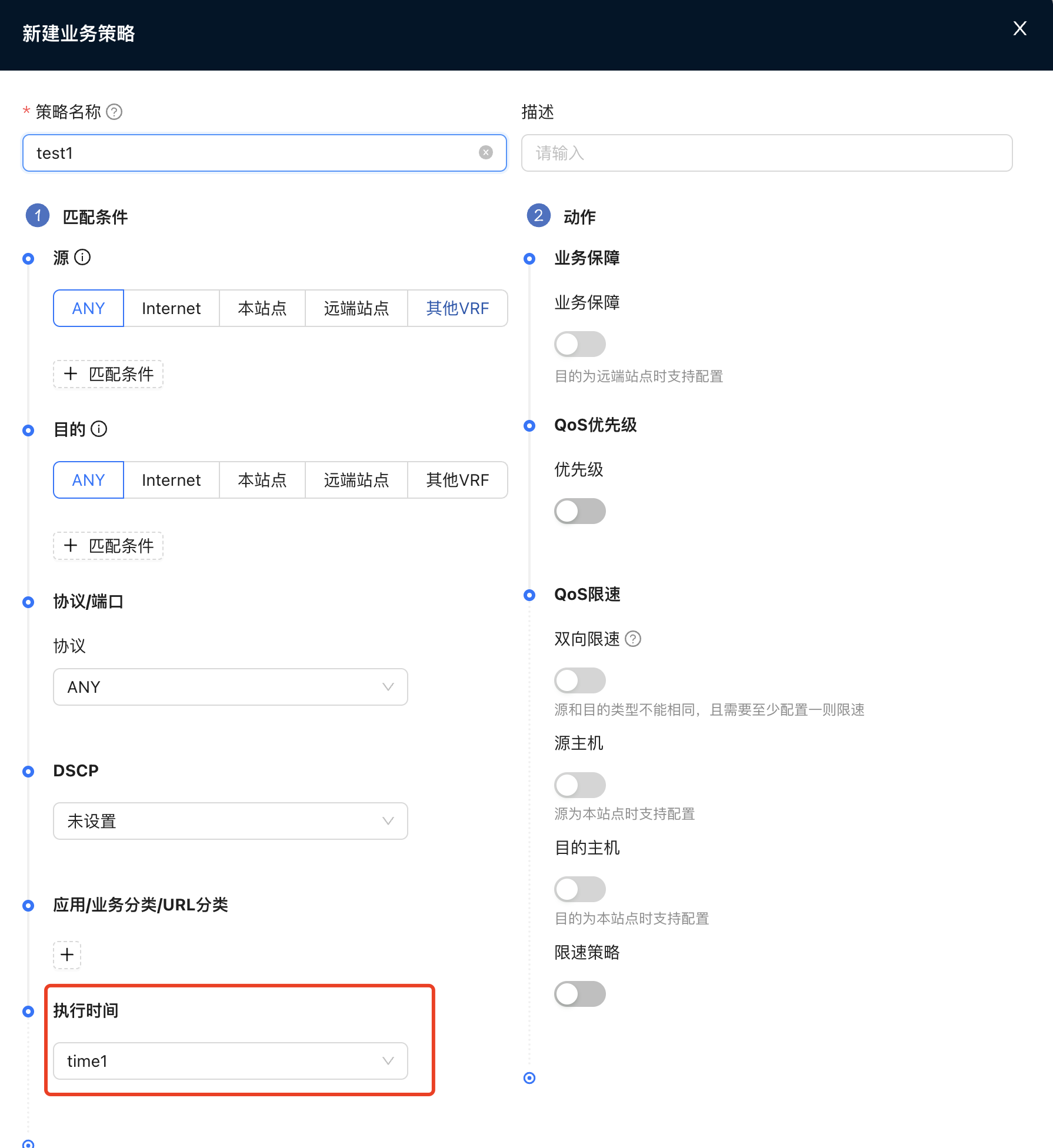Image resolution: width=1053 pixels, height=1148 pixels.
Task: Close the 新建业务策略 dialog
Action: pos(1019,28)
